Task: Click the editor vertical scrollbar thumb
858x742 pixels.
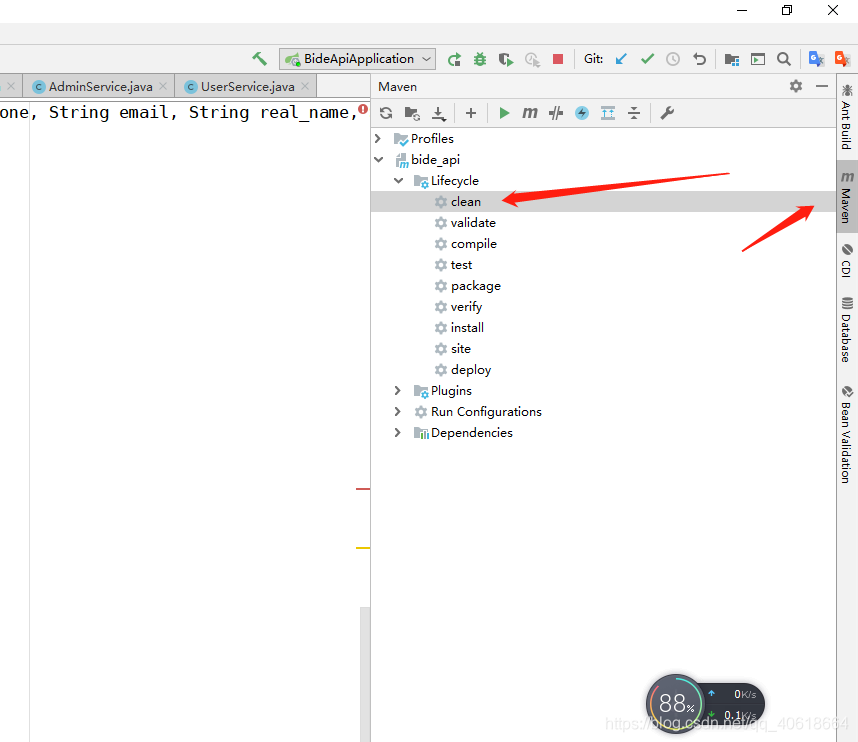Action: [365, 674]
